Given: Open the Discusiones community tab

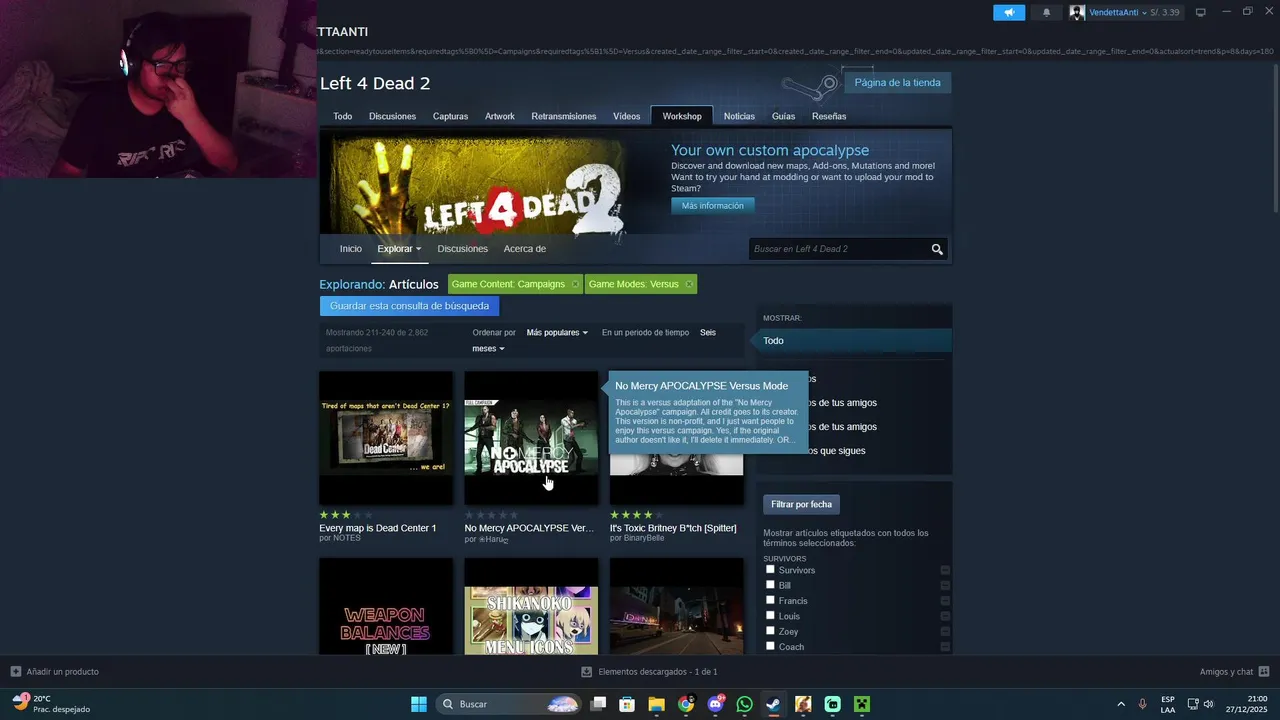Looking at the screenshot, I should coord(392,116).
